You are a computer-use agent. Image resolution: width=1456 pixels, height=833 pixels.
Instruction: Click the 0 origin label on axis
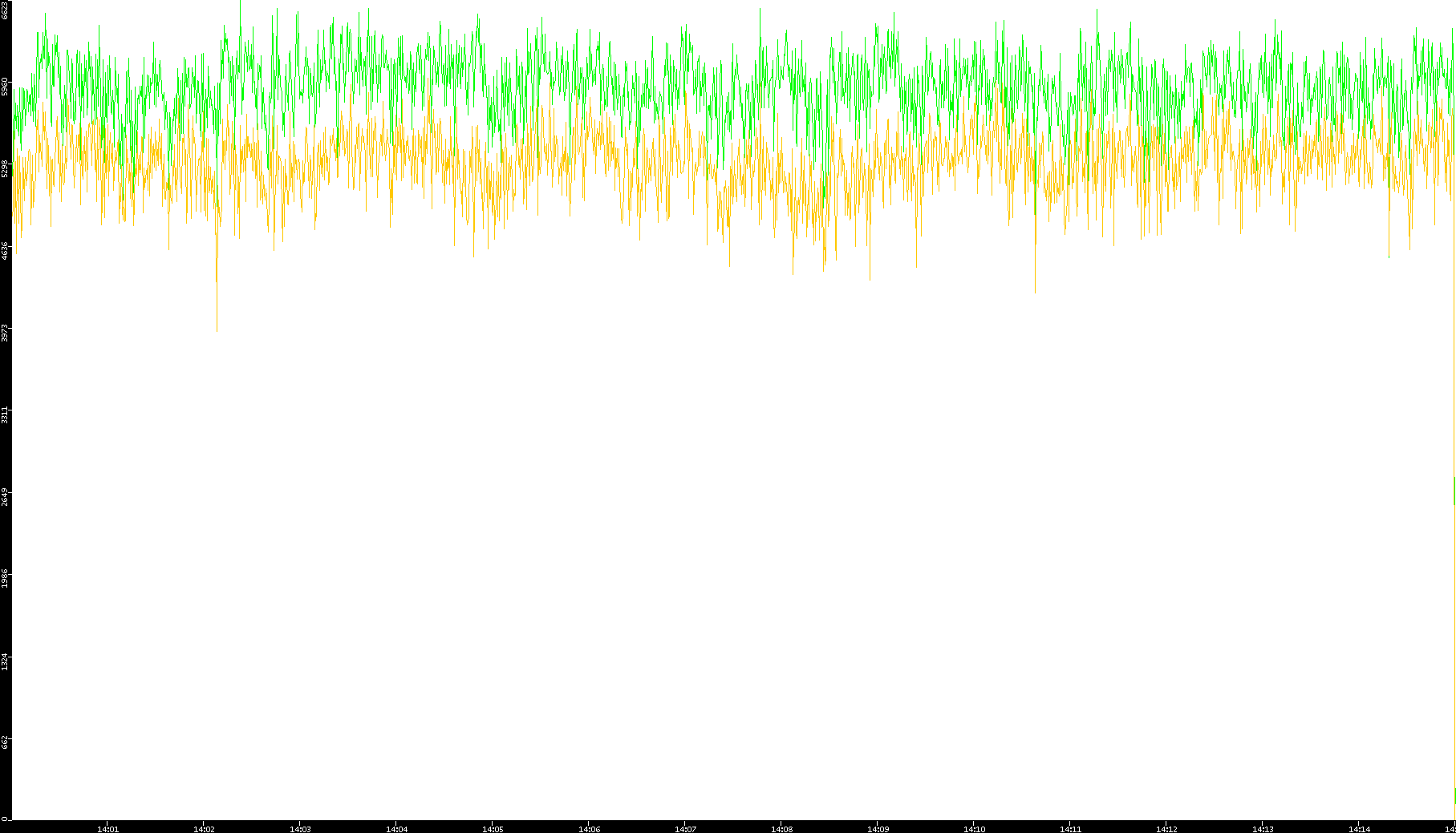(4, 819)
